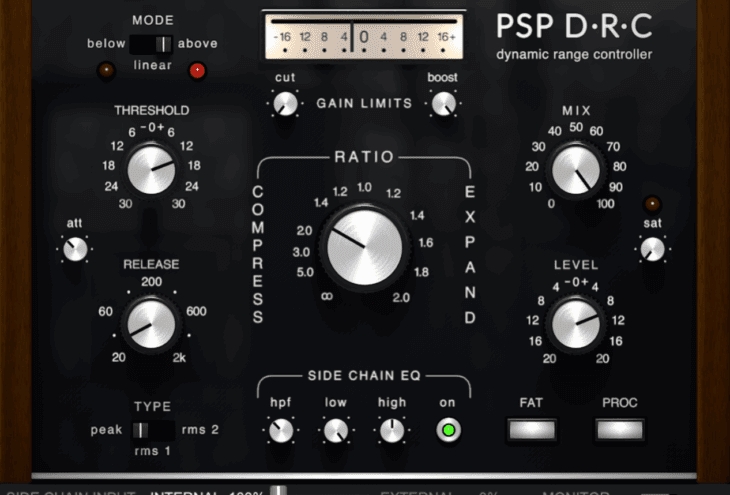
Task: Click the LEVEL knob
Action: 576,324
